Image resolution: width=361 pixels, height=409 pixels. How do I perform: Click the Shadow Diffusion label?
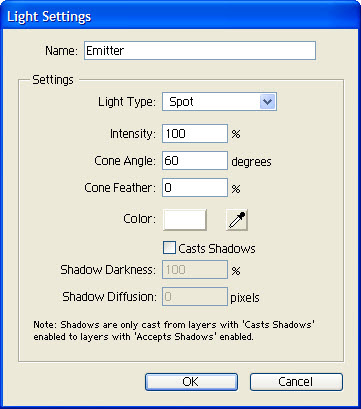[109, 297]
